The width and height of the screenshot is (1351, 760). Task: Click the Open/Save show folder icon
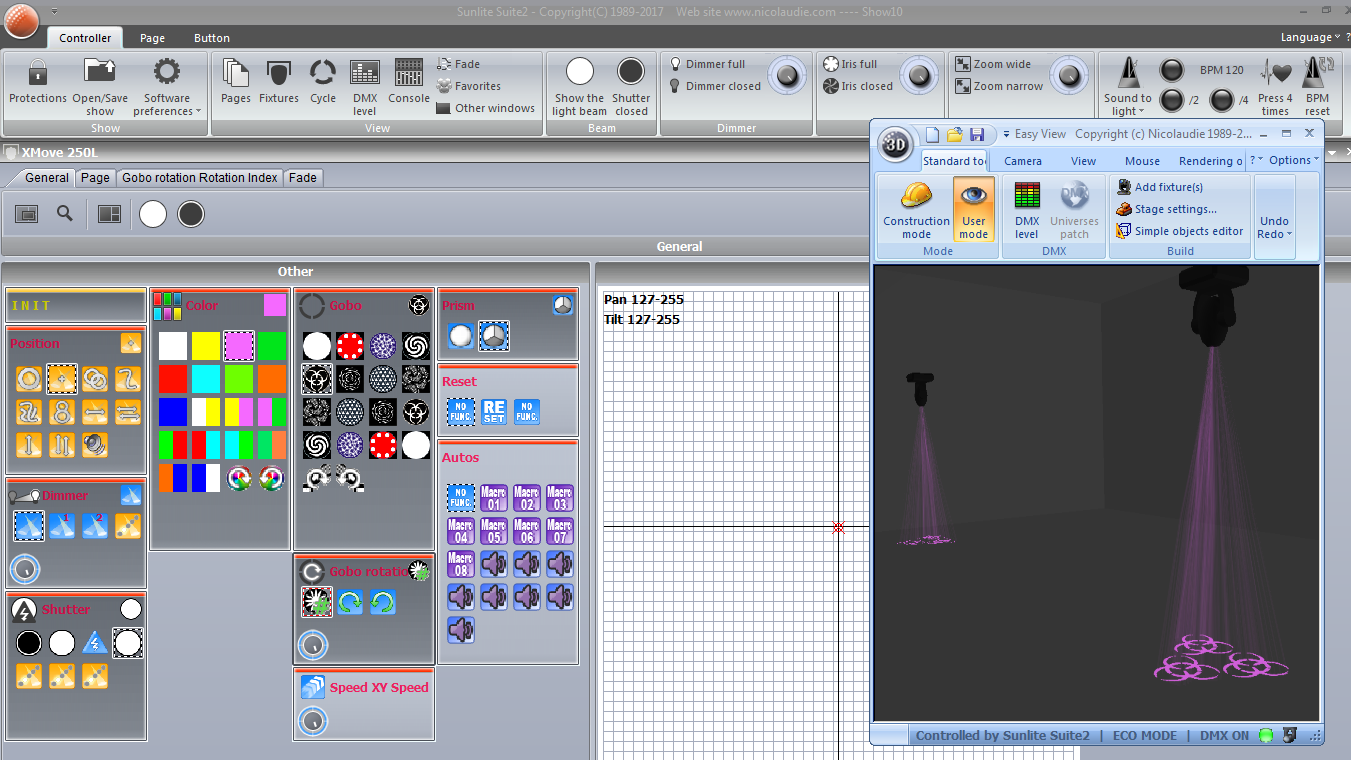[x=100, y=72]
